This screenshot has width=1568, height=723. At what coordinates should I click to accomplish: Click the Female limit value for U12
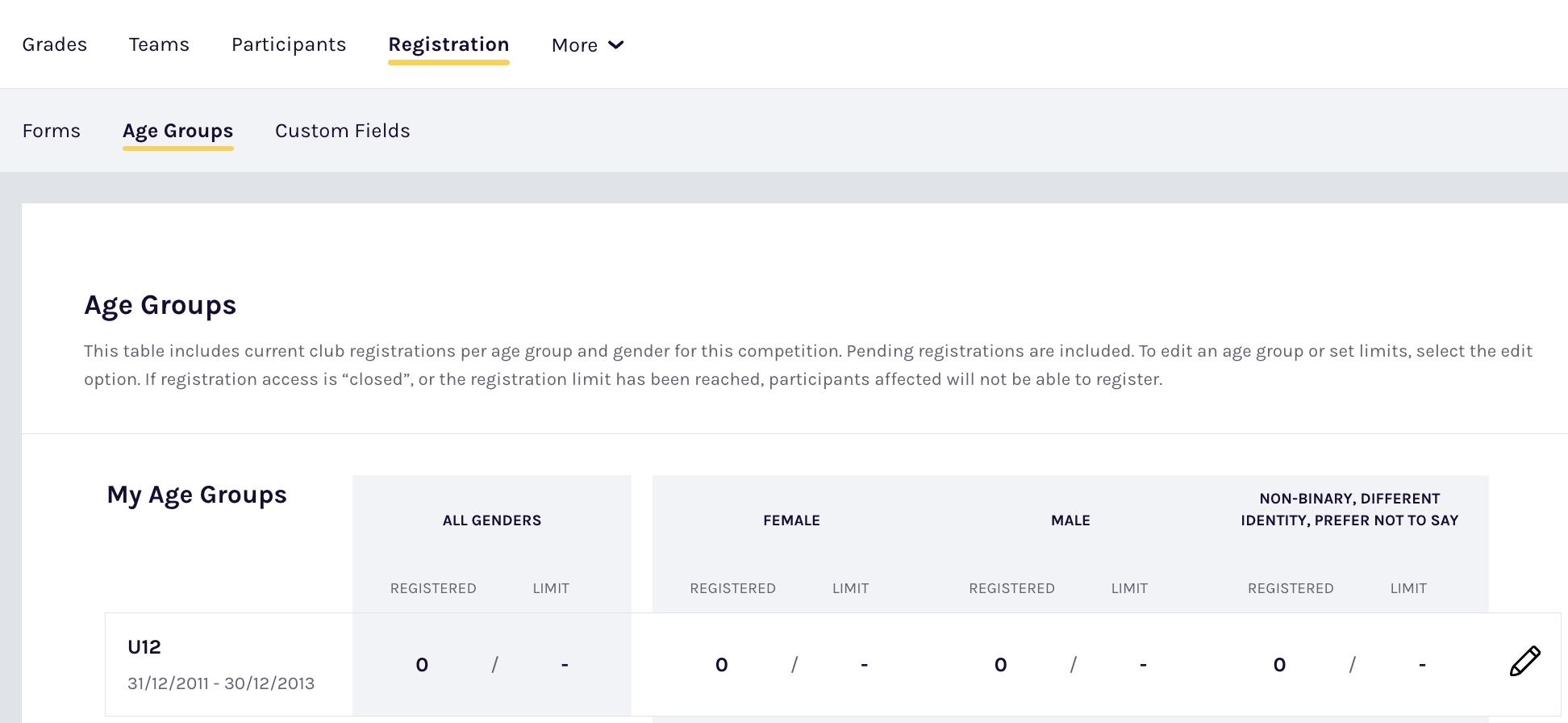864,665
